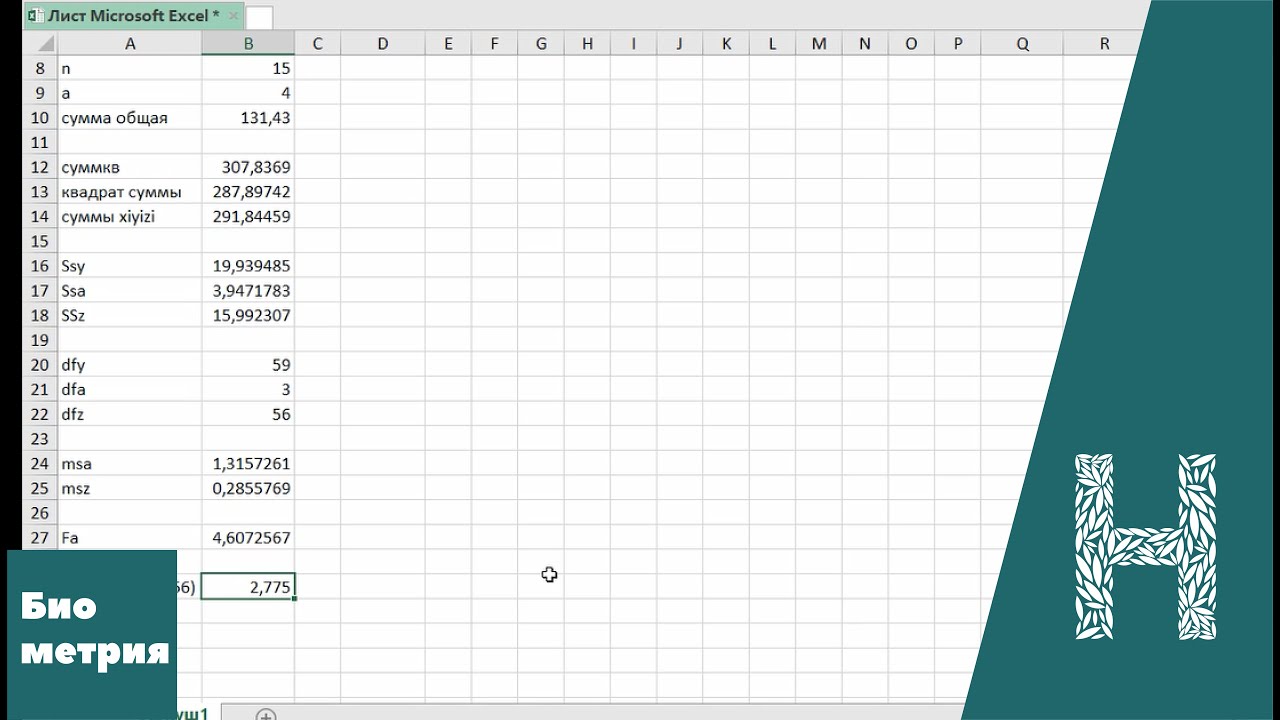Click the value cell 131,43
Image resolution: width=1280 pixels, height=720 pixels.
[x=248, y=118]
